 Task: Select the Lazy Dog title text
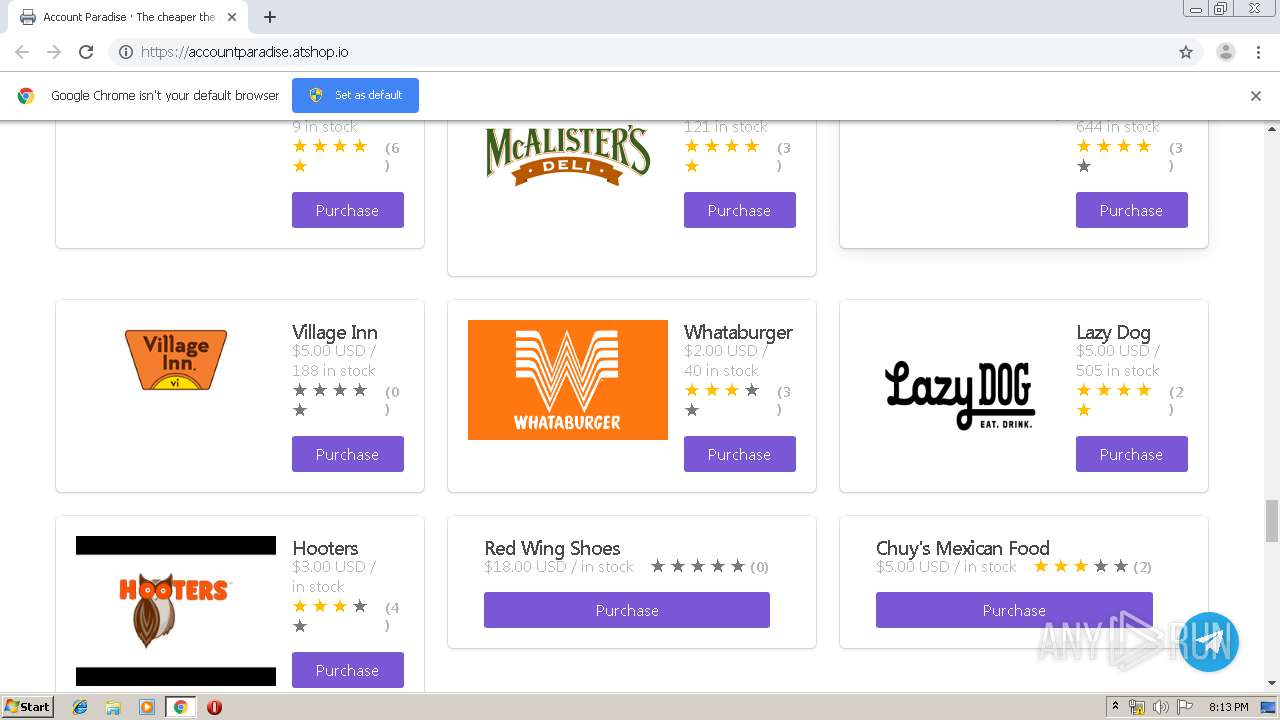point(1113,332)
